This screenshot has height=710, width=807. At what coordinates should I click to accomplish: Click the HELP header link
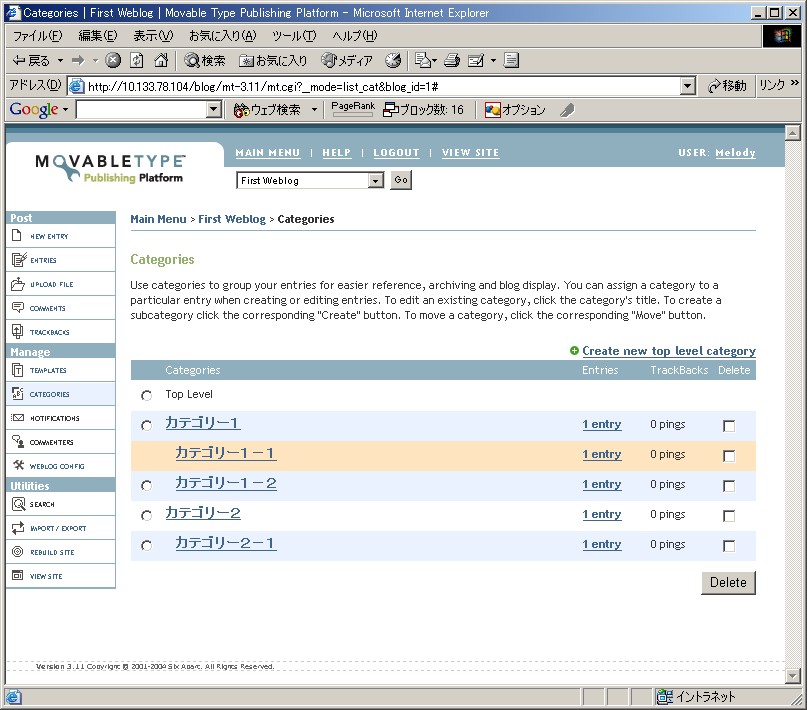tap(337, 153)
